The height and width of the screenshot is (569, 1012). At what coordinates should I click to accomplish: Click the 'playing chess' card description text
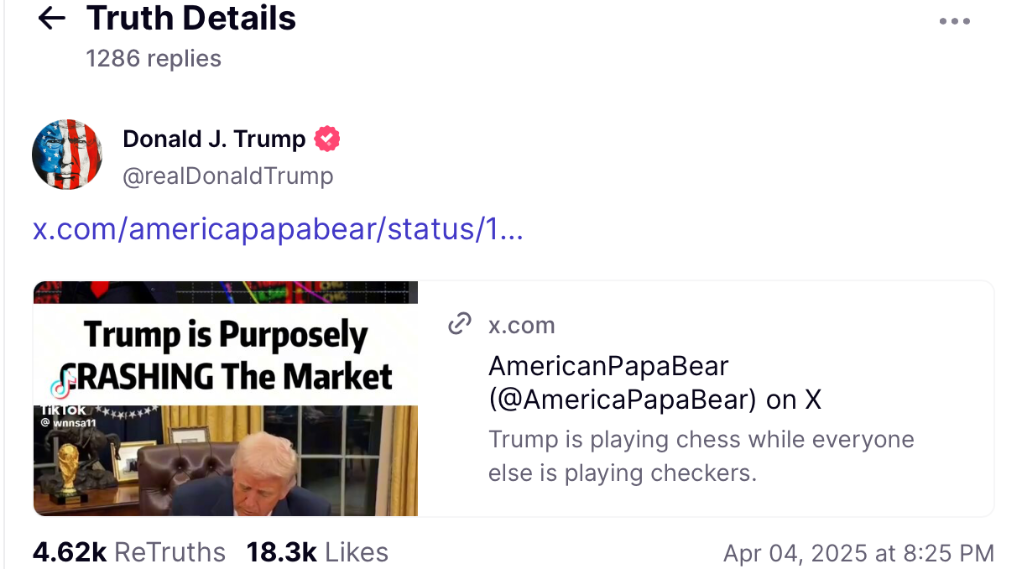(701, 456)
